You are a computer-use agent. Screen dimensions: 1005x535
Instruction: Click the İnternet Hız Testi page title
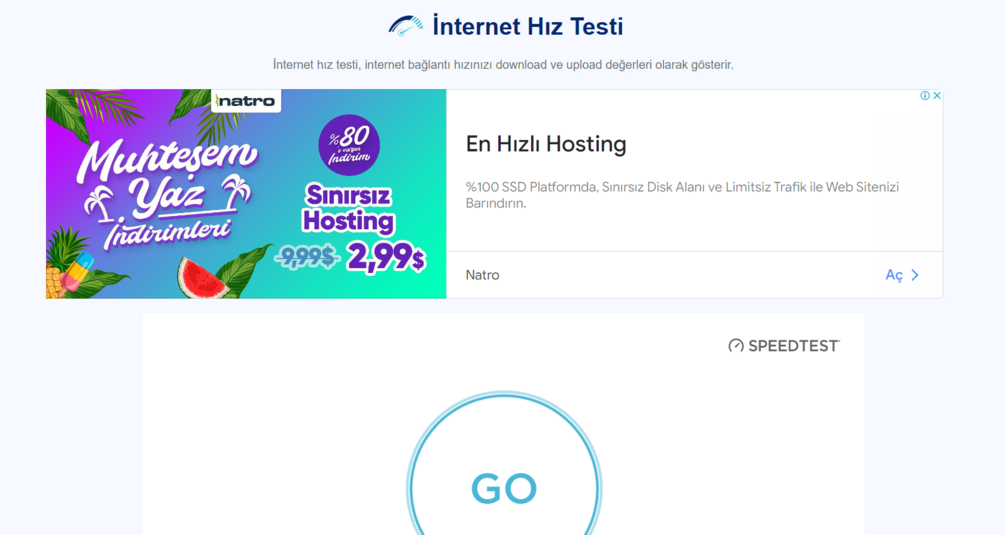pos(527,26)
